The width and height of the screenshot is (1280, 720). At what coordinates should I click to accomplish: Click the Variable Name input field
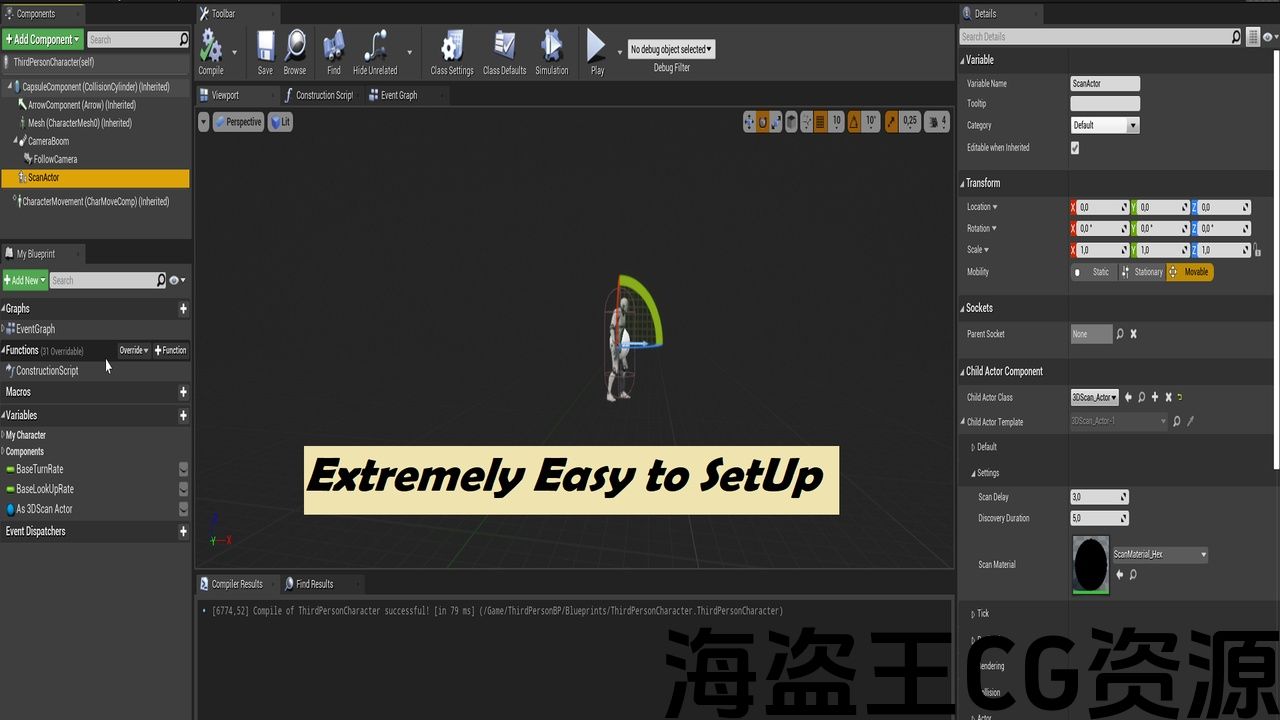1104,84
